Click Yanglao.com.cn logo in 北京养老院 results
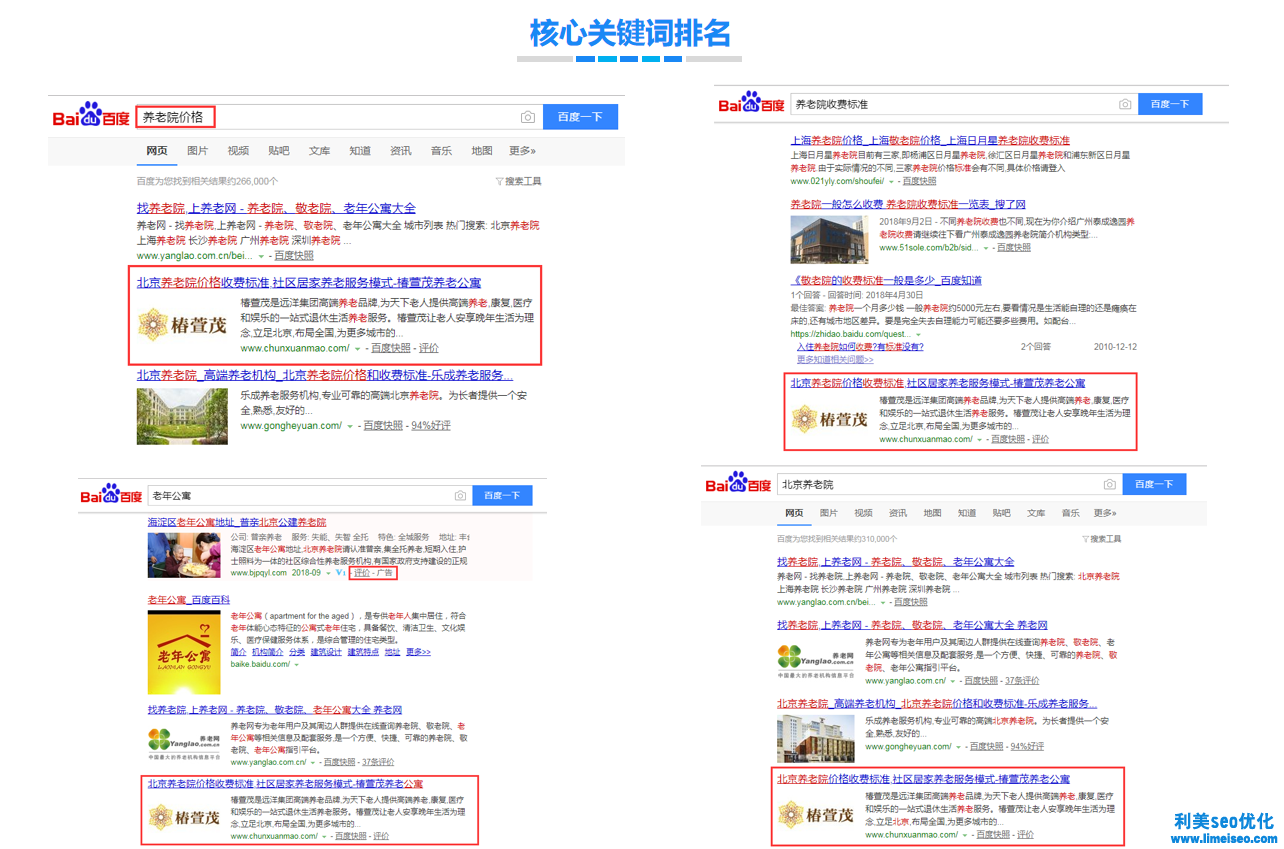Image resolution: width=1284 pixels, height=849 pixels. (x=816, y=661)
